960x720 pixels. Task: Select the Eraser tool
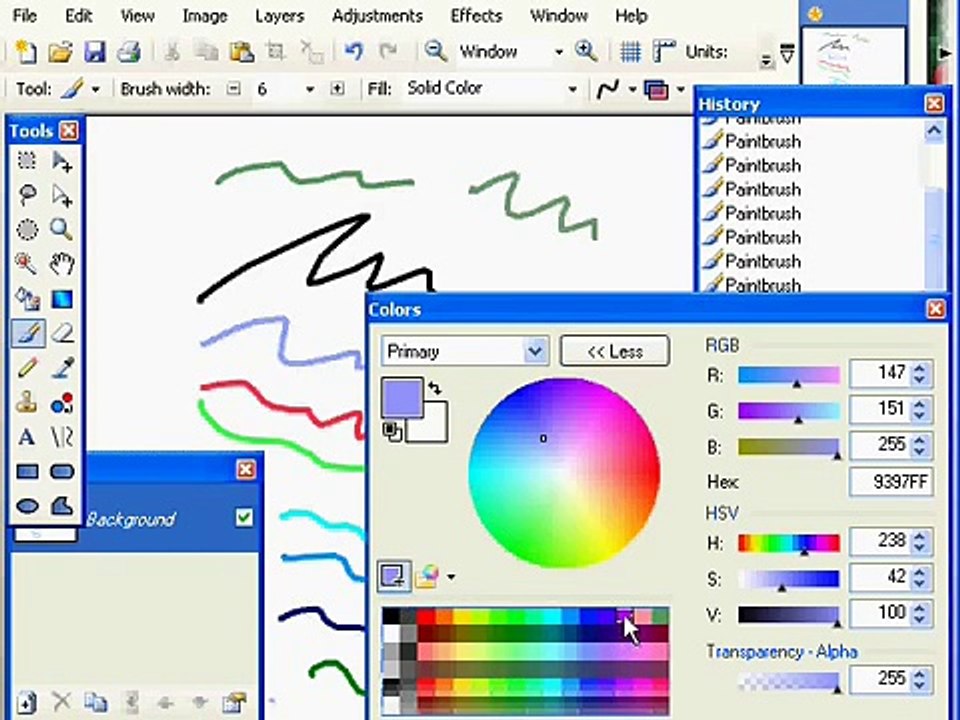62,333
